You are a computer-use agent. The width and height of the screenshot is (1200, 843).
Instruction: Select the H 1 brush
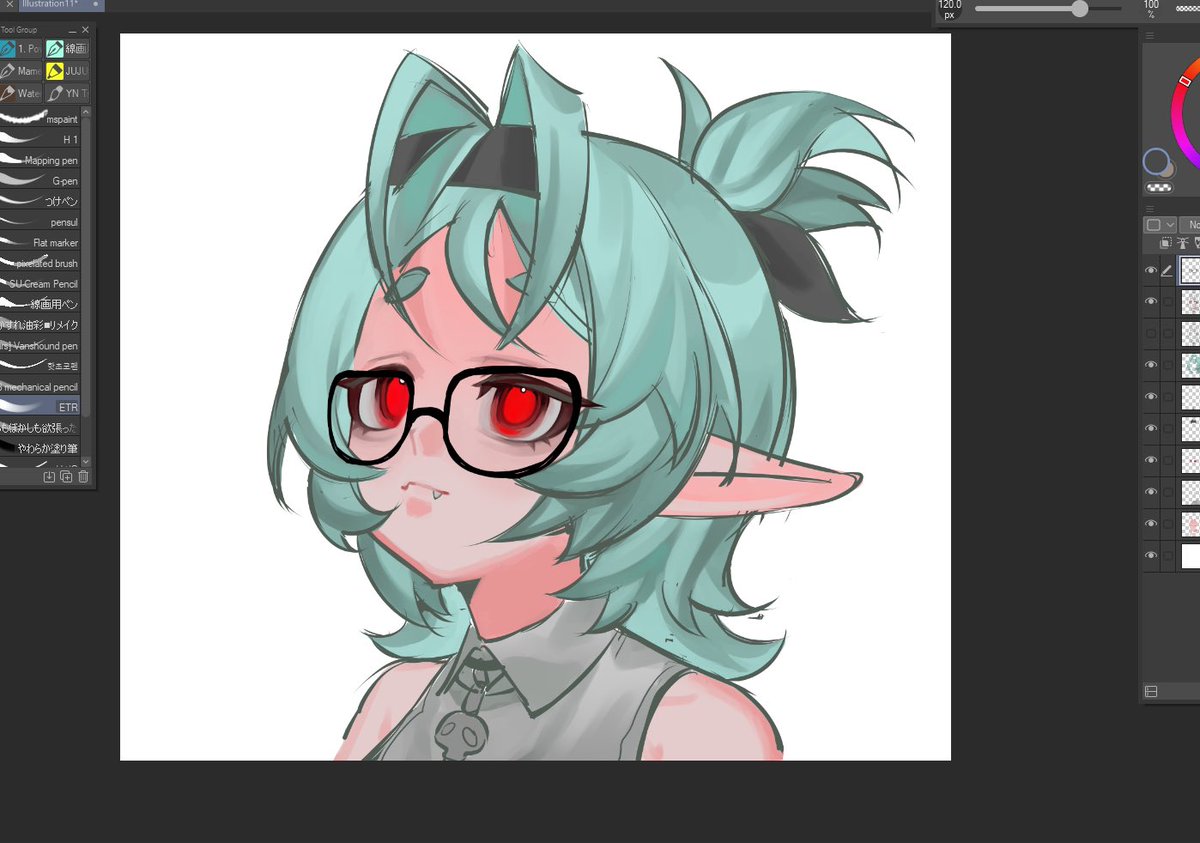[40, 140]
